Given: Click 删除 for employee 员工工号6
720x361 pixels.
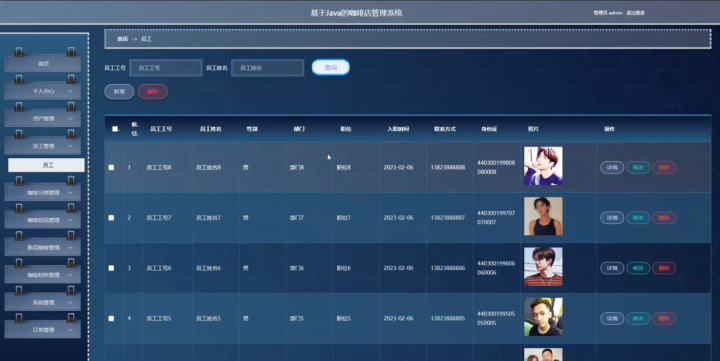Looking at the screenshot, I should click(x=664, y=268).
